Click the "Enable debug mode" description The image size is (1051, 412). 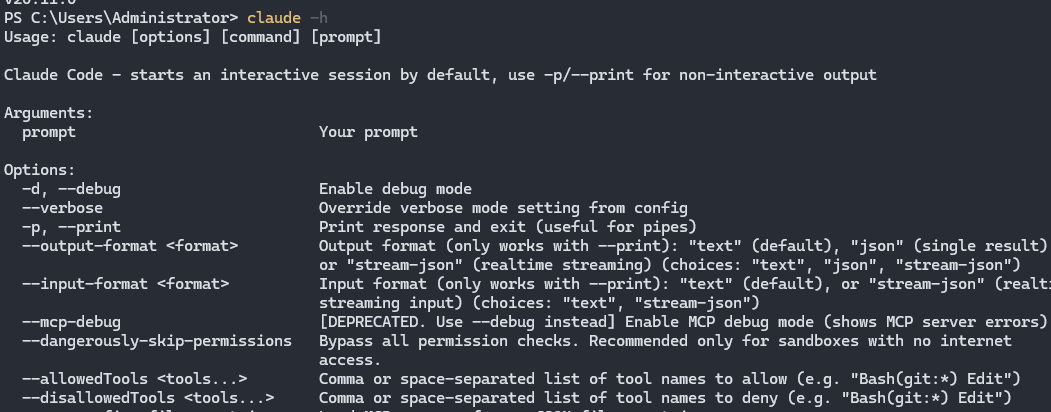click(x=395, y=189)
